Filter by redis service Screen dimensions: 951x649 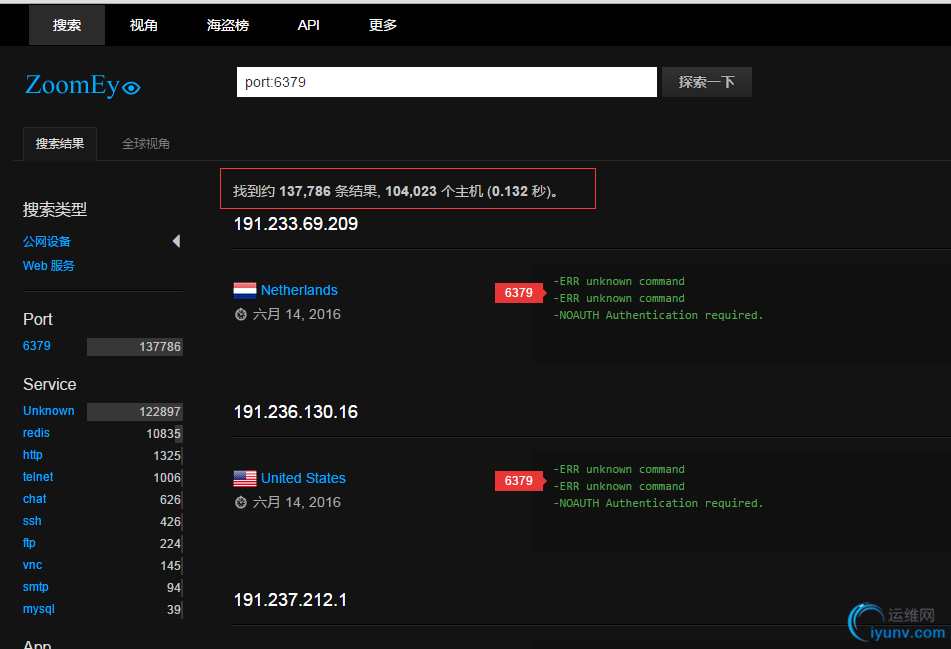click(36, 432)
